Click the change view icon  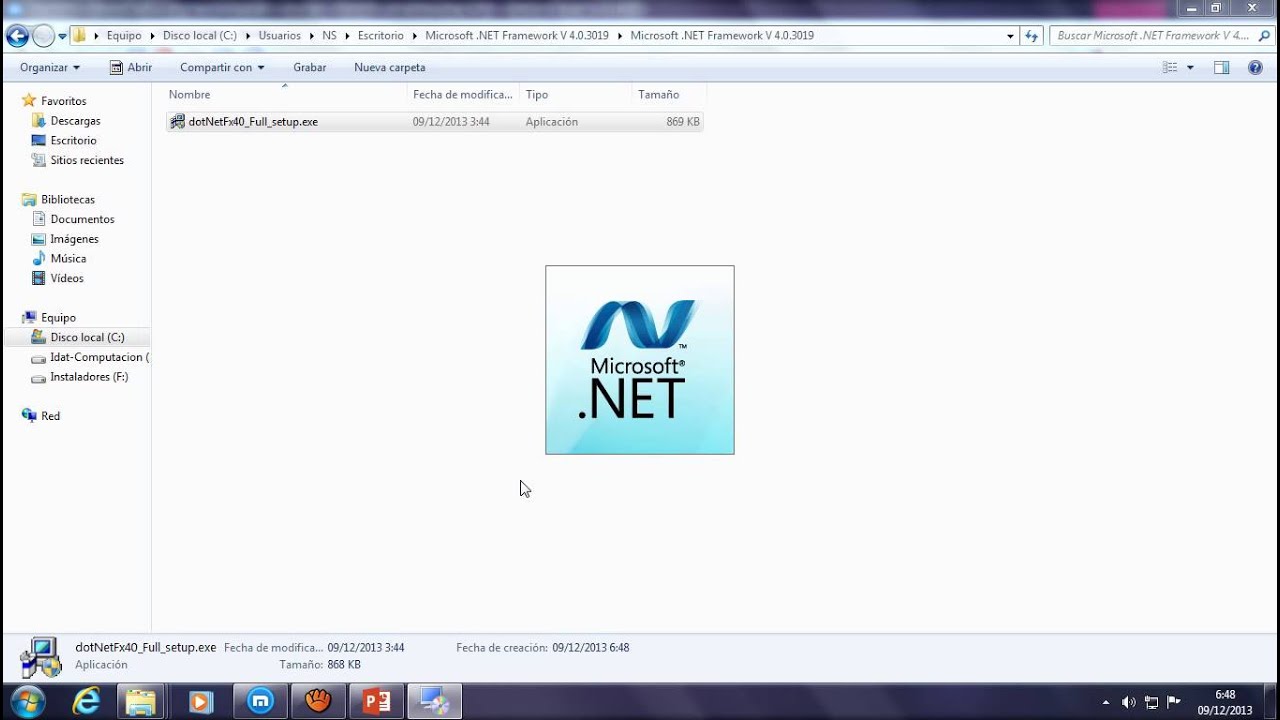1170,67
